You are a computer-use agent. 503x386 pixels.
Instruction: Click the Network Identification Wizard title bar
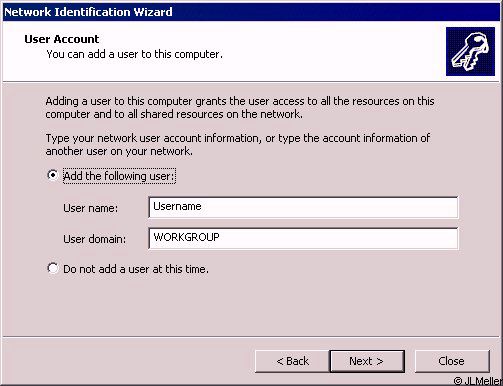point(251,12)
